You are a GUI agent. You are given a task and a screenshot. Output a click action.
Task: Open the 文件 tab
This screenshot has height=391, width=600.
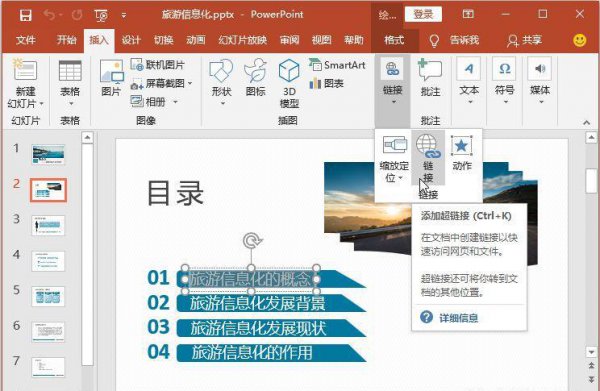26,40
